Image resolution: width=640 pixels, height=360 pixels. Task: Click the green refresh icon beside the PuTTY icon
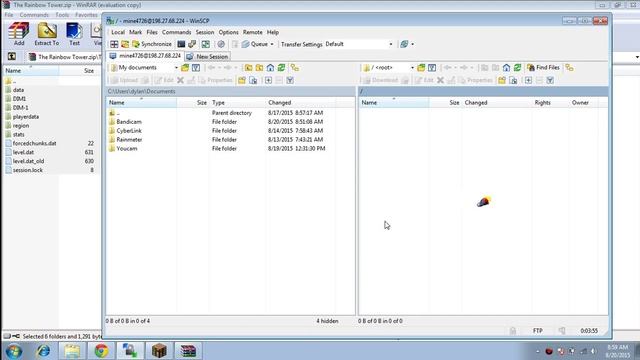click(206, 44)
